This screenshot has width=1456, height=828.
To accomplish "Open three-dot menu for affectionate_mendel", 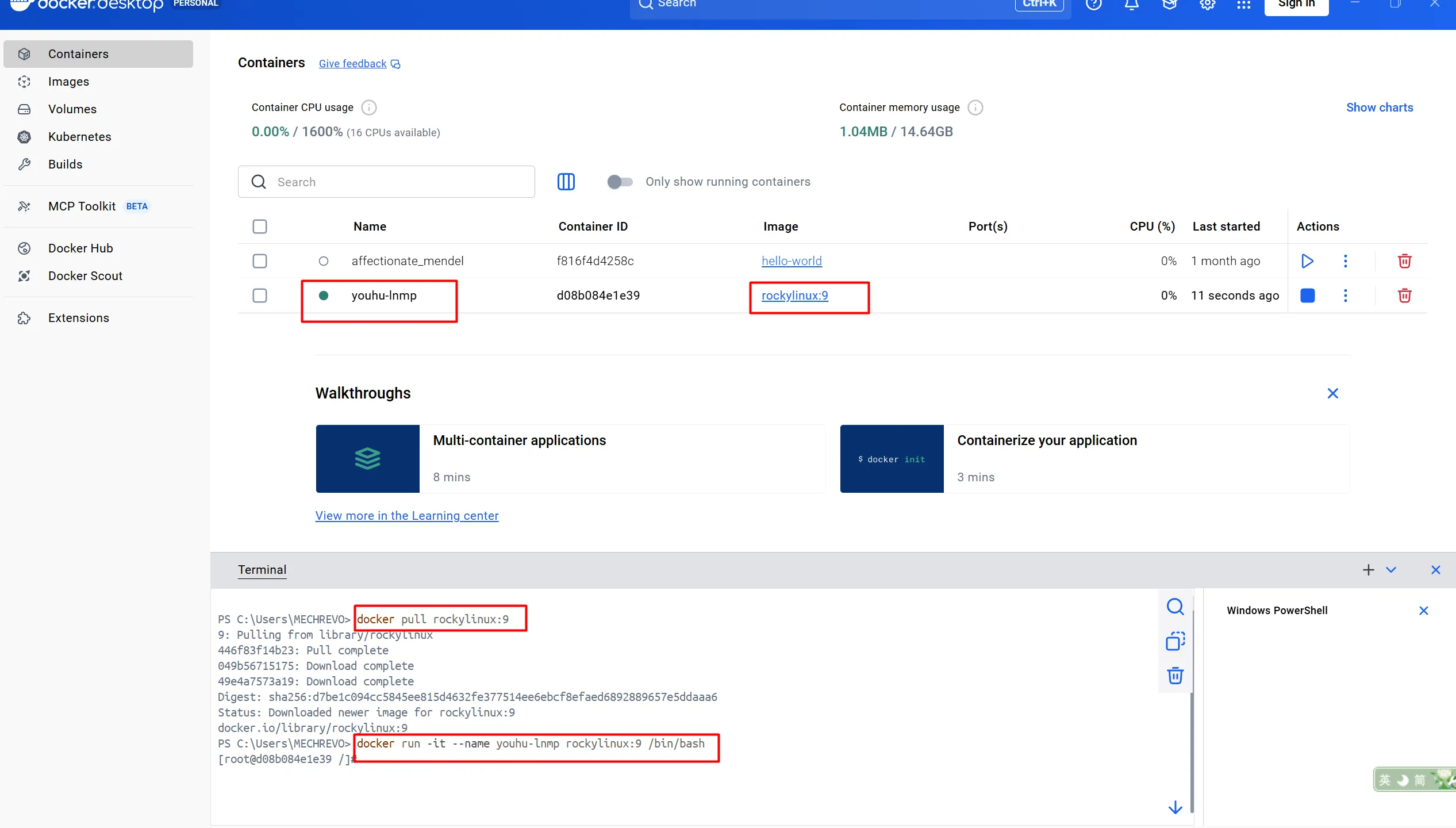I will [1345, 261].
